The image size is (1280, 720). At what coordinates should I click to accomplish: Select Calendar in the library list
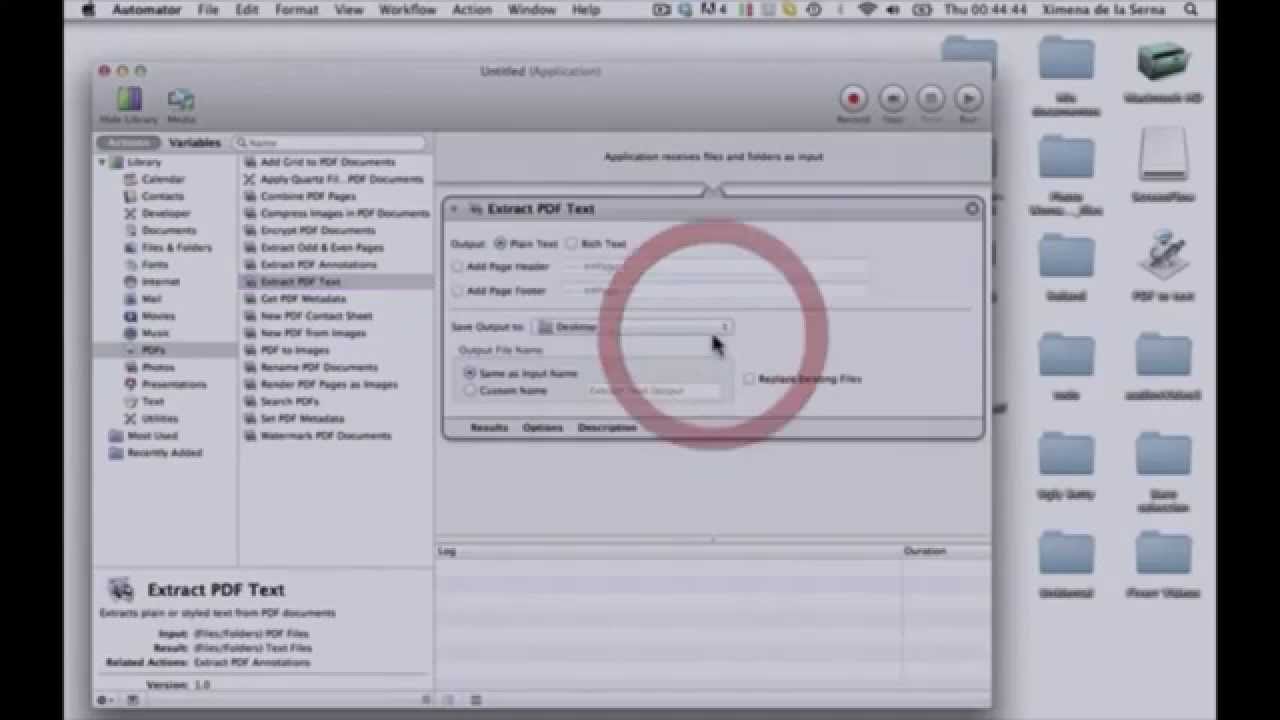click(163, 179)
